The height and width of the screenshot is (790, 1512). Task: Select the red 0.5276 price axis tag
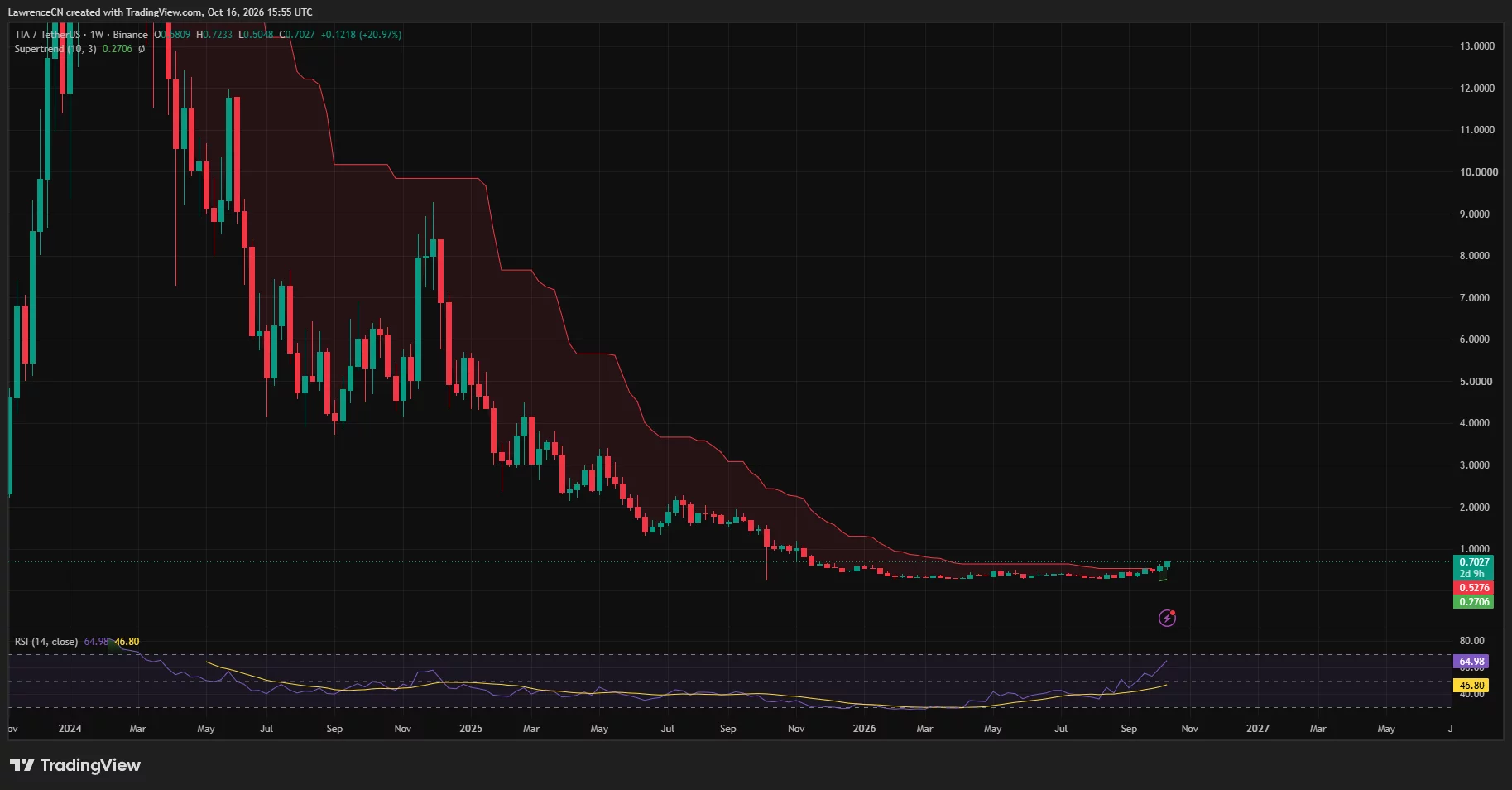[x=1474, y=588]
